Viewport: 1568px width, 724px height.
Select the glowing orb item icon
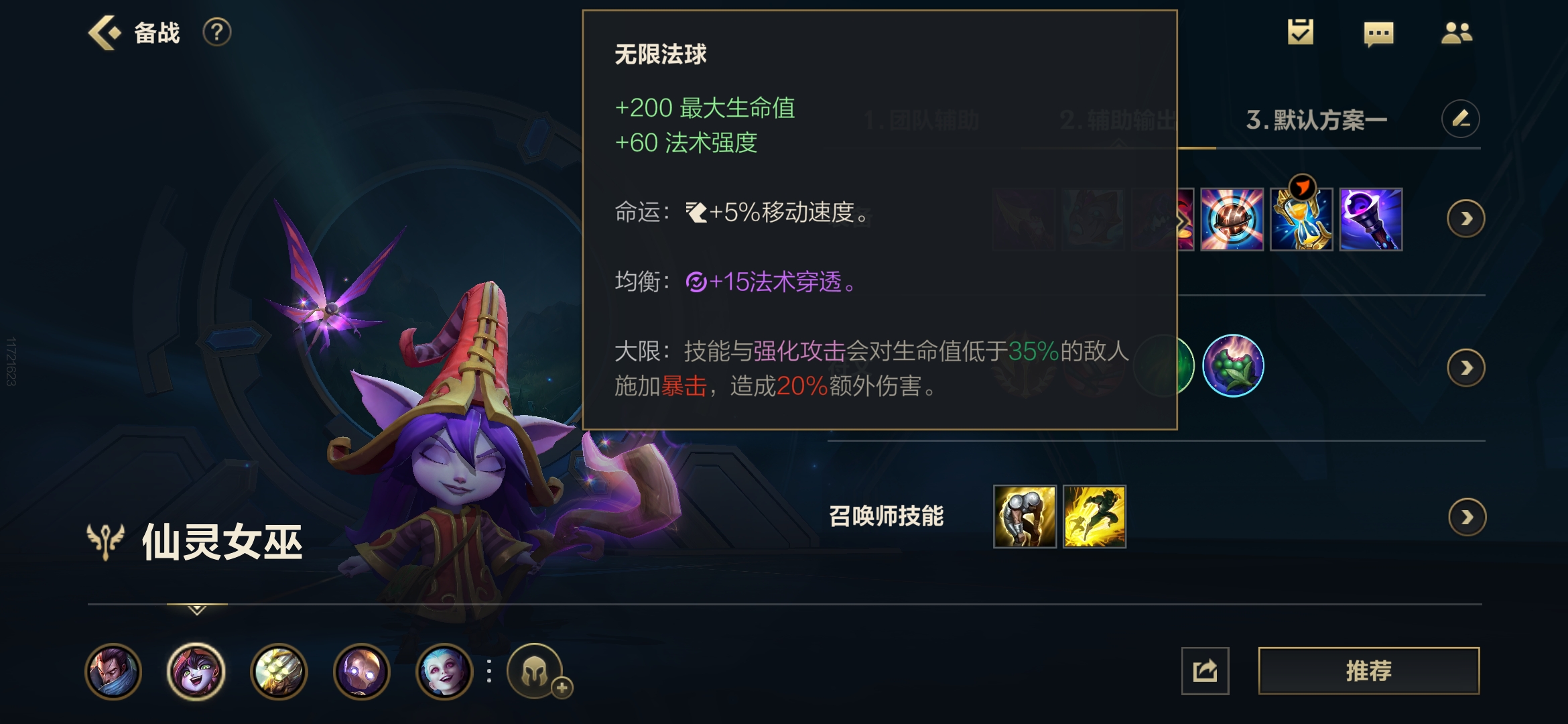pyautogui.click(x=1232, y=219)
